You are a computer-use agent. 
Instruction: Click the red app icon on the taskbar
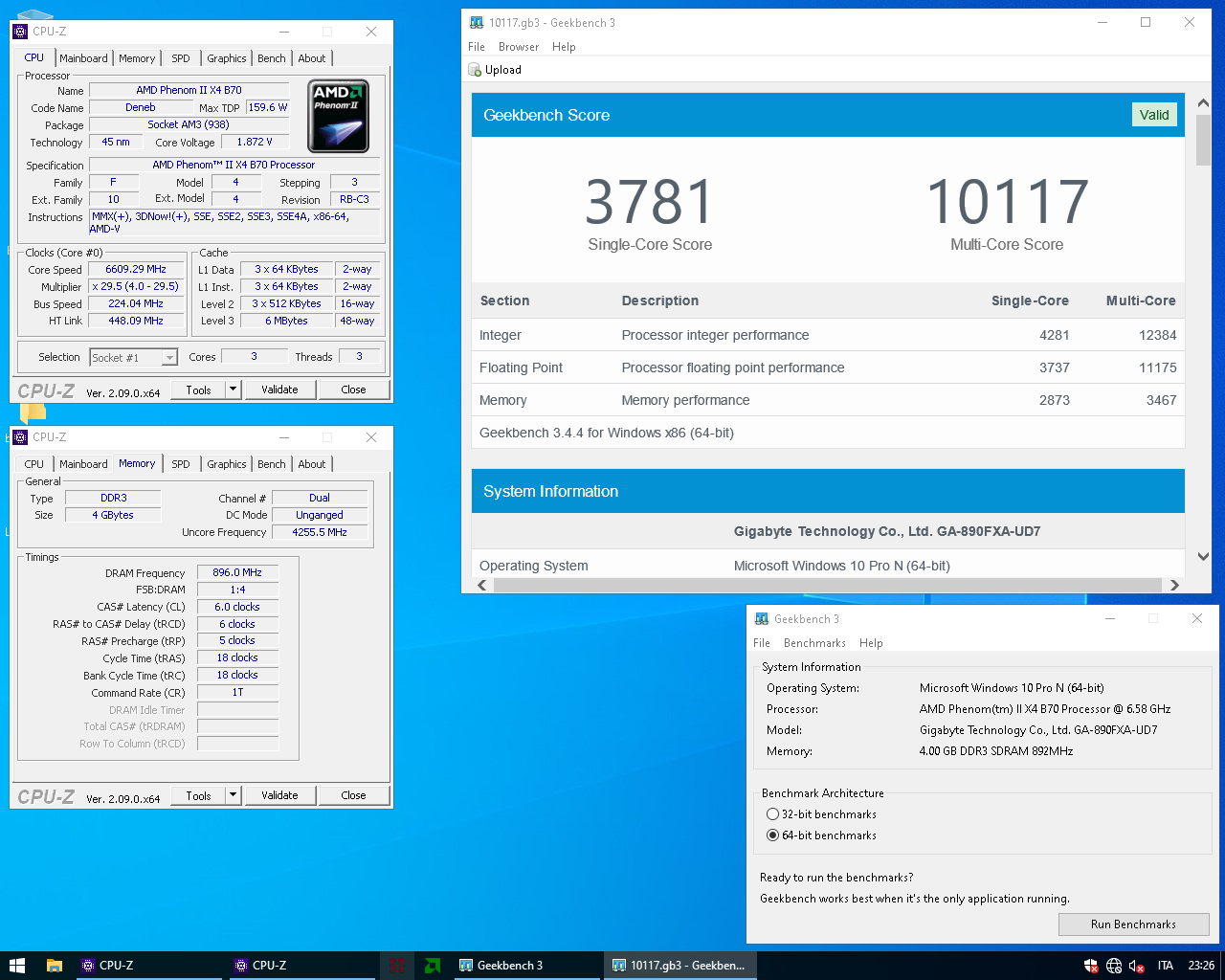pyautogui.click(x=396, y=966)
